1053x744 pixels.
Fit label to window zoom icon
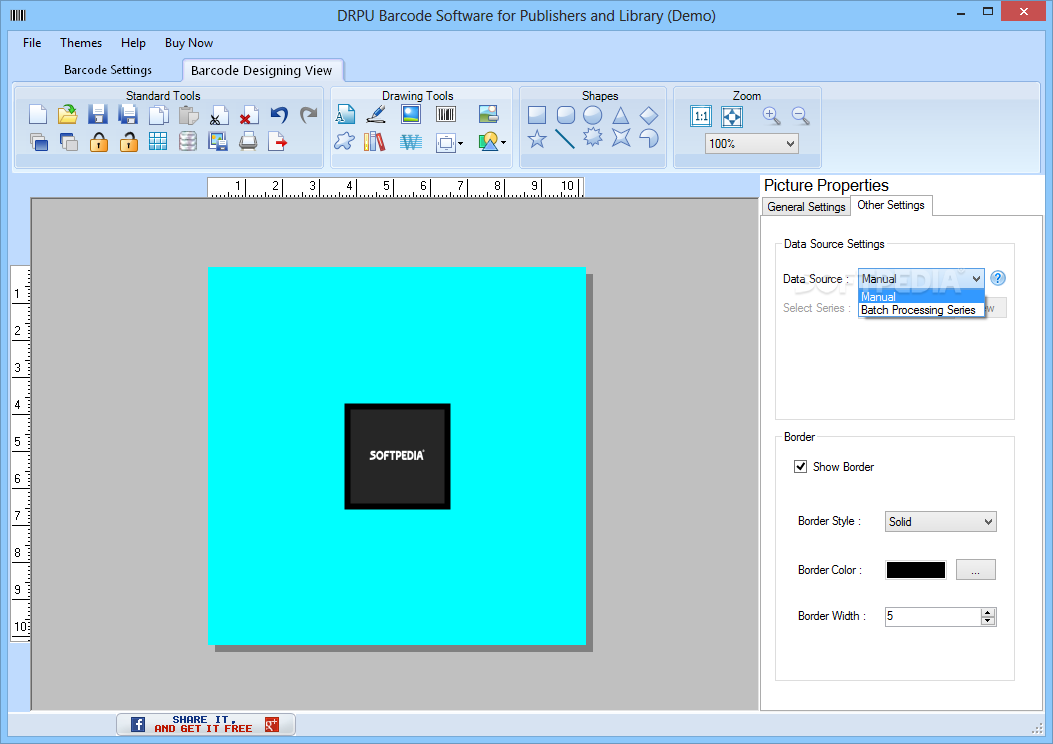[x=732, y=116]
